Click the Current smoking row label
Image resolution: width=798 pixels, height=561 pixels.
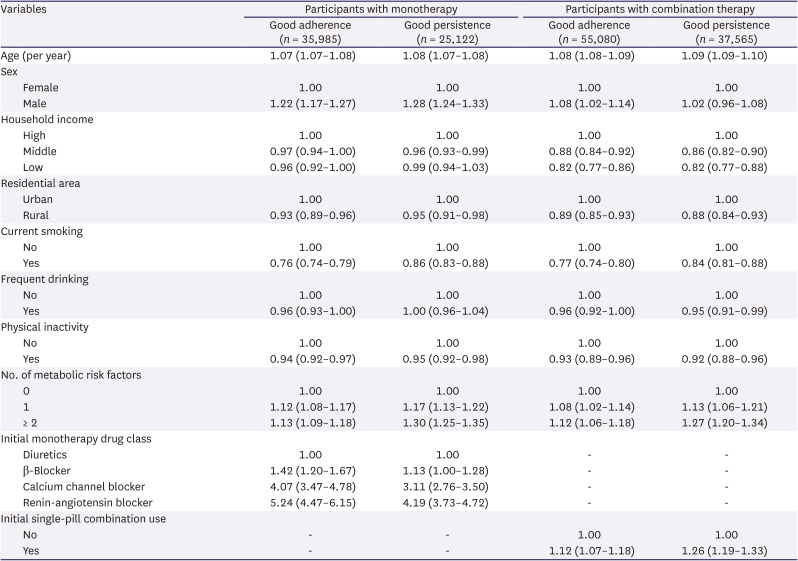[x=43, y=232]
